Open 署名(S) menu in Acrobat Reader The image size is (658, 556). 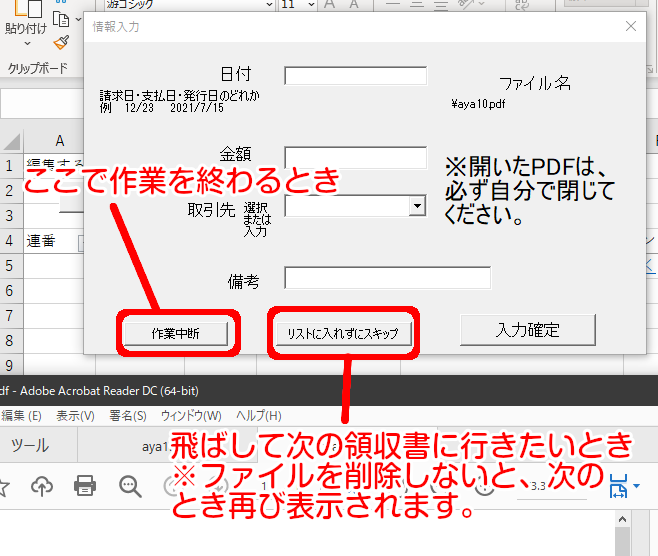pyautogui.click(x=128, y=416)
